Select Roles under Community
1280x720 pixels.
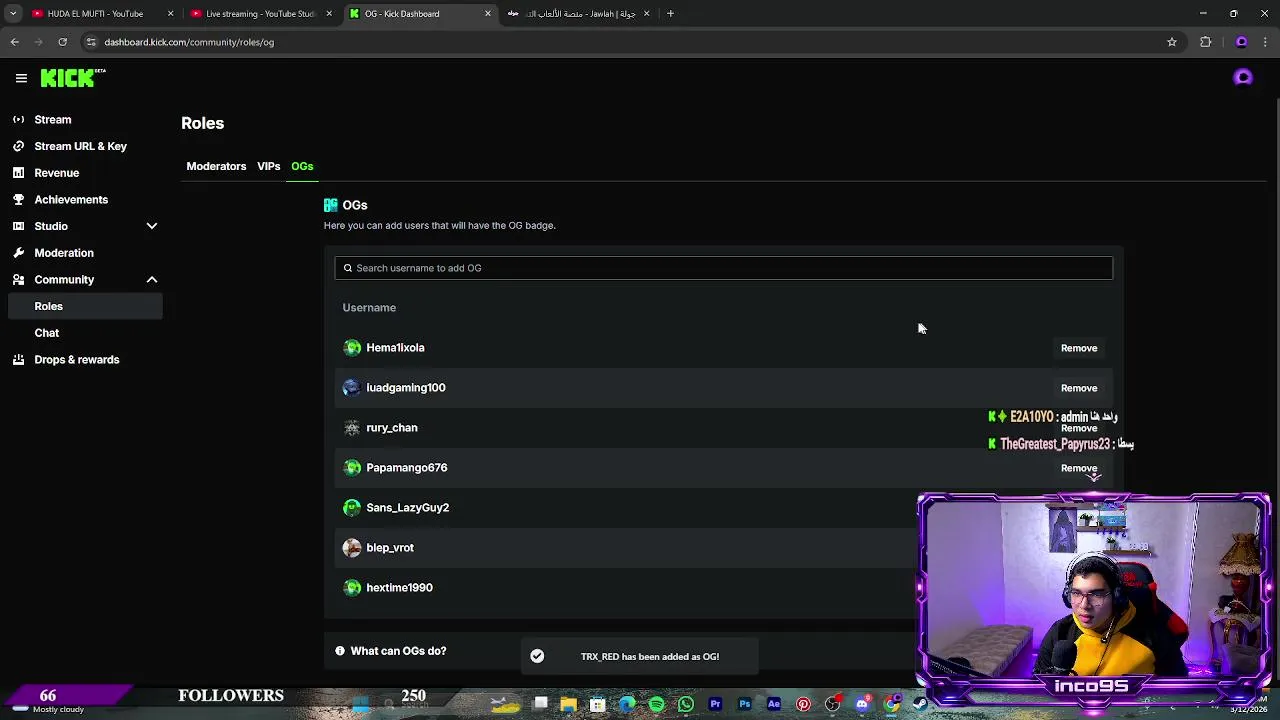click(84, 306)
